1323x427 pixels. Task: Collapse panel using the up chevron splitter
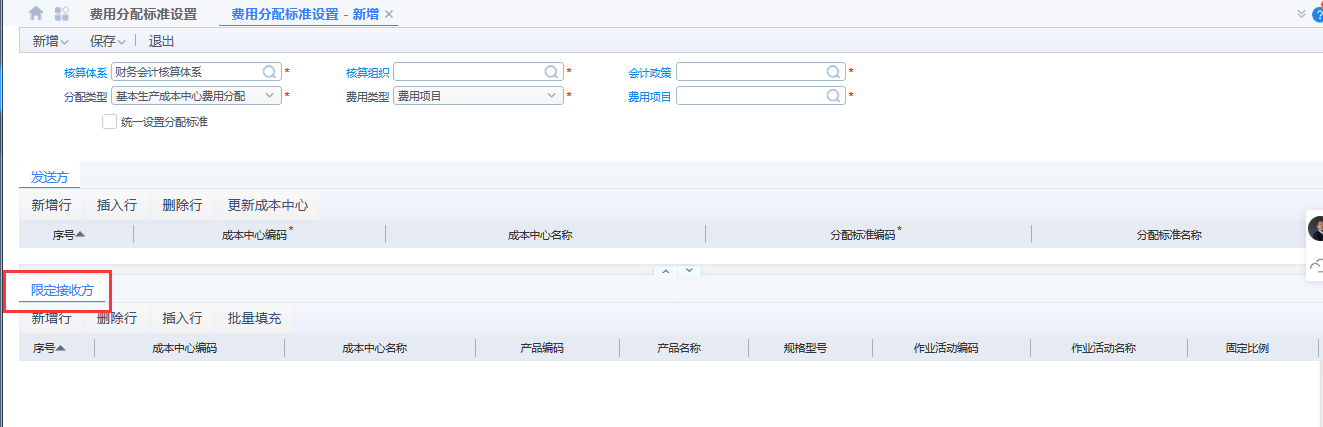pyautogui.click(x=664, y=271)
